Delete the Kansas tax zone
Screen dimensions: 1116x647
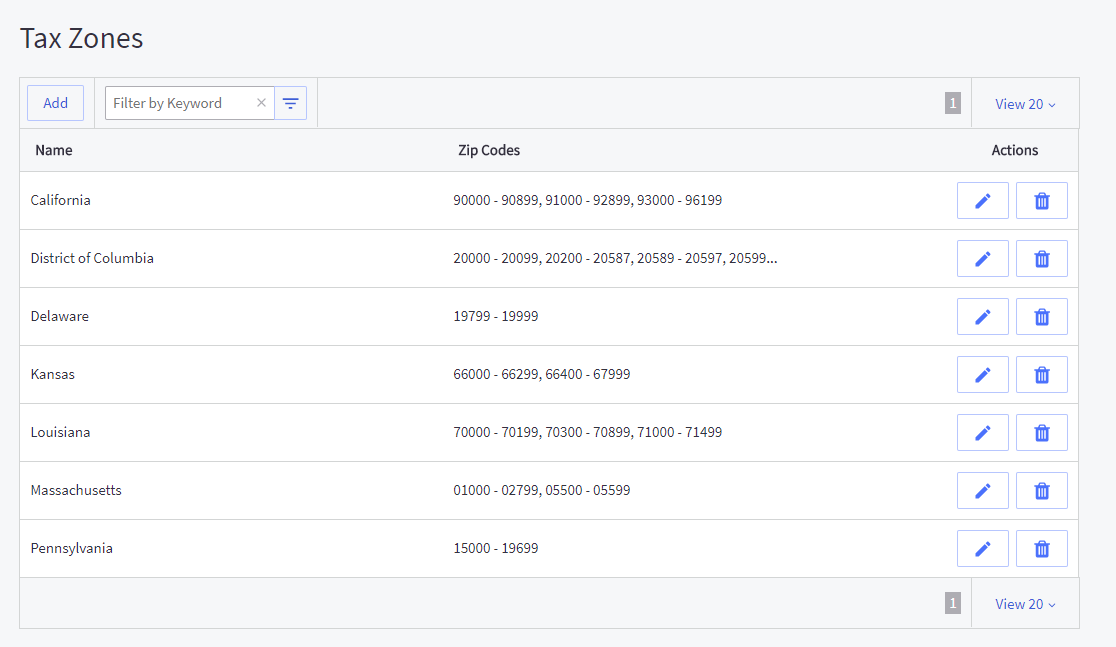[1041, 374]
